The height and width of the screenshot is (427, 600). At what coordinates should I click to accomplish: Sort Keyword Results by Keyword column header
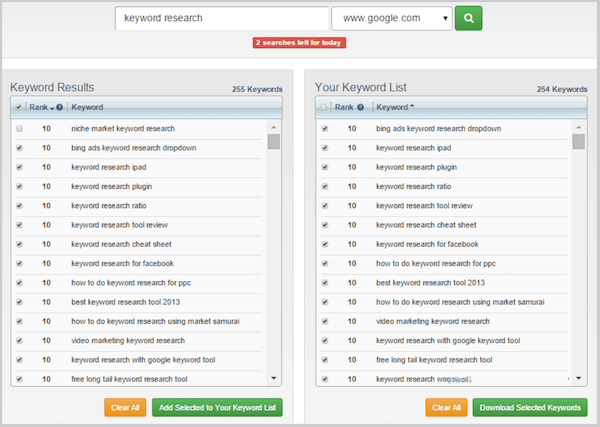(x=87, y=108)
